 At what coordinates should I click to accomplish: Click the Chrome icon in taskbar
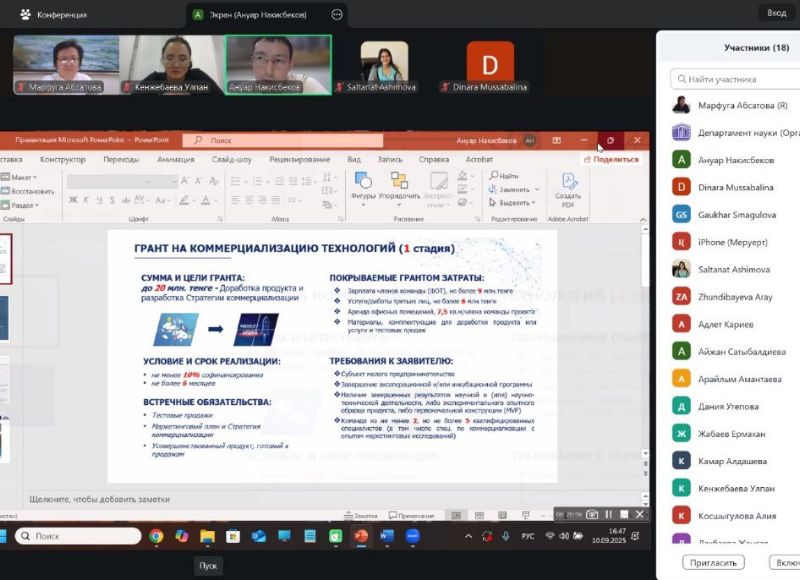click(156, 537)
